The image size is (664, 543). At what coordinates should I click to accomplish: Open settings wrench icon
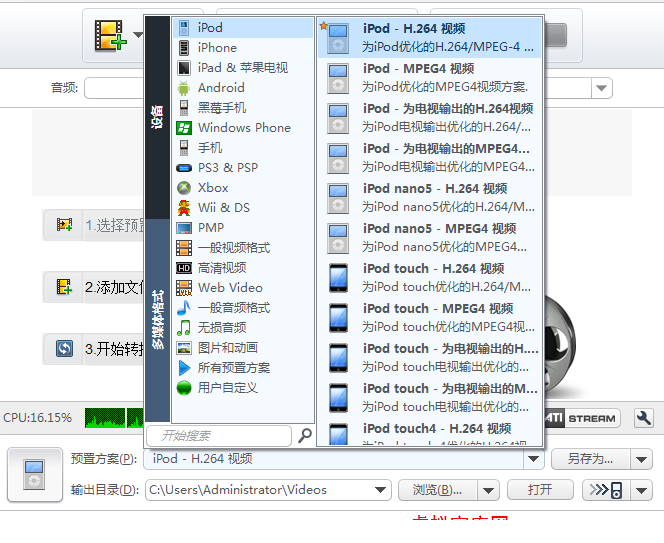[644, 418]
